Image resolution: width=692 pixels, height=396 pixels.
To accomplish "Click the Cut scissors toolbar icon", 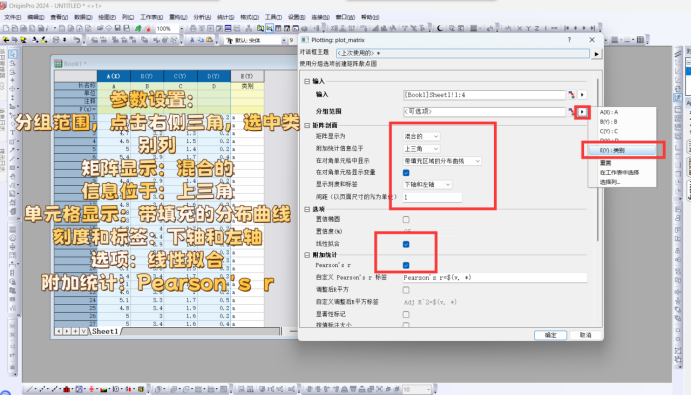I will click(192, 40).
